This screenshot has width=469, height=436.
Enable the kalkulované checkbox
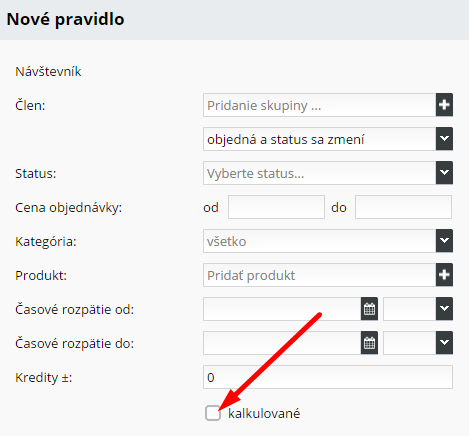tap(213, 413)
